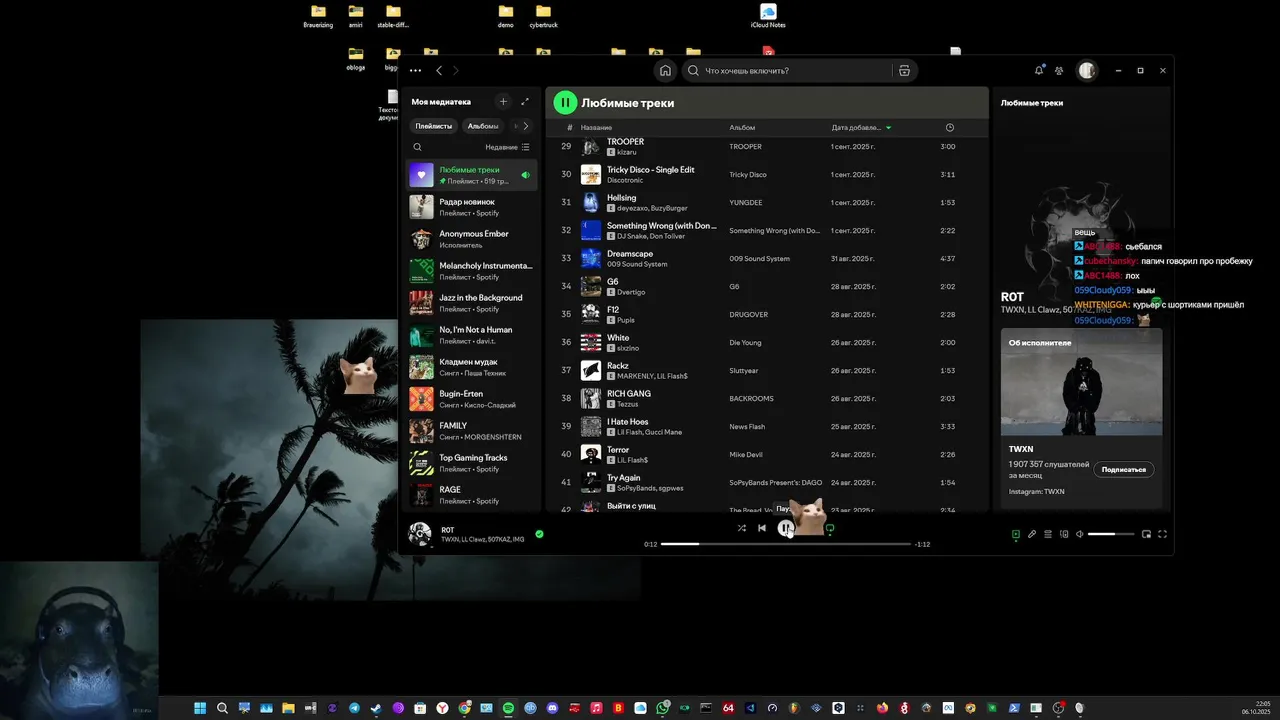Viewport: 1280px width, 720px height.
Task: Open the queue icon
Action: tap(1048, 534)
